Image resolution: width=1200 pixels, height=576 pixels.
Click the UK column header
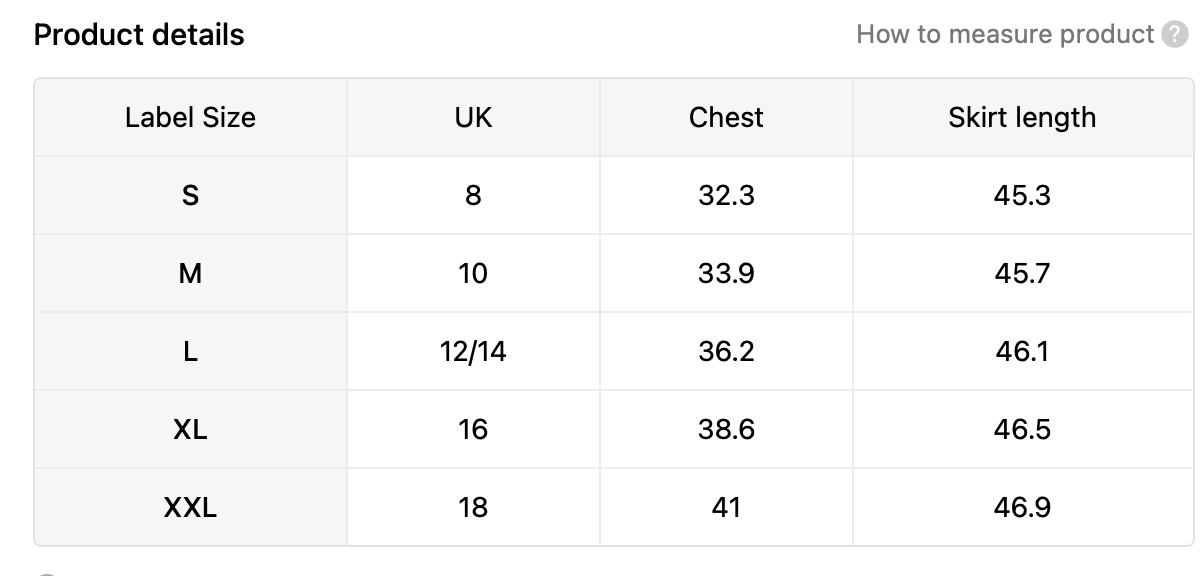[x=473, y=118]
